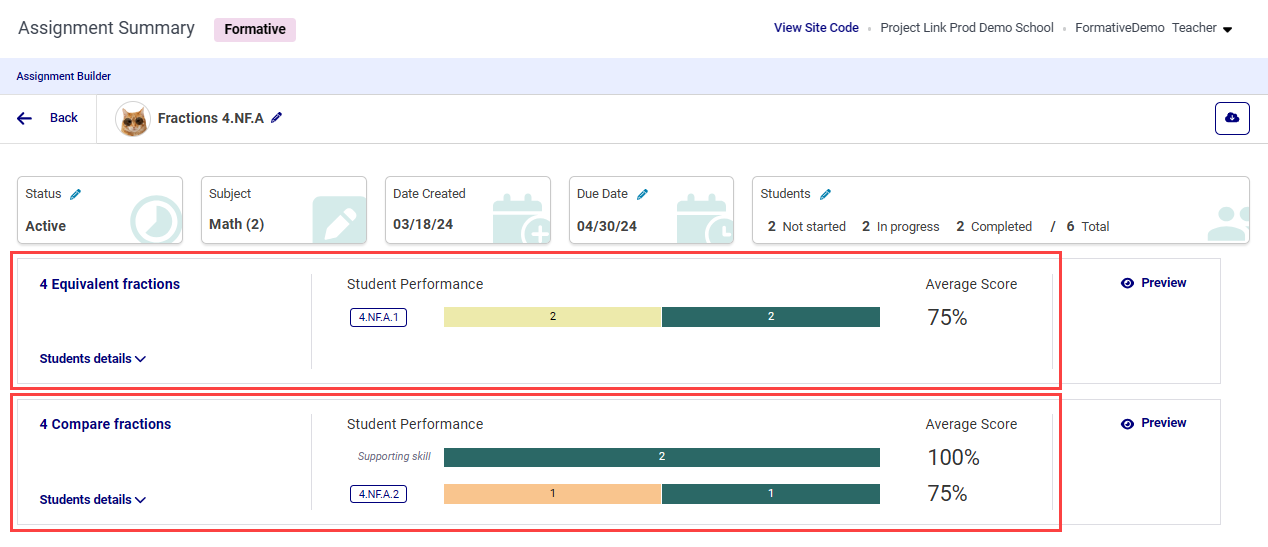Expand Students details under Equivalent fractions
This screenshot has height=547, width=1268.
coord(93,359)
